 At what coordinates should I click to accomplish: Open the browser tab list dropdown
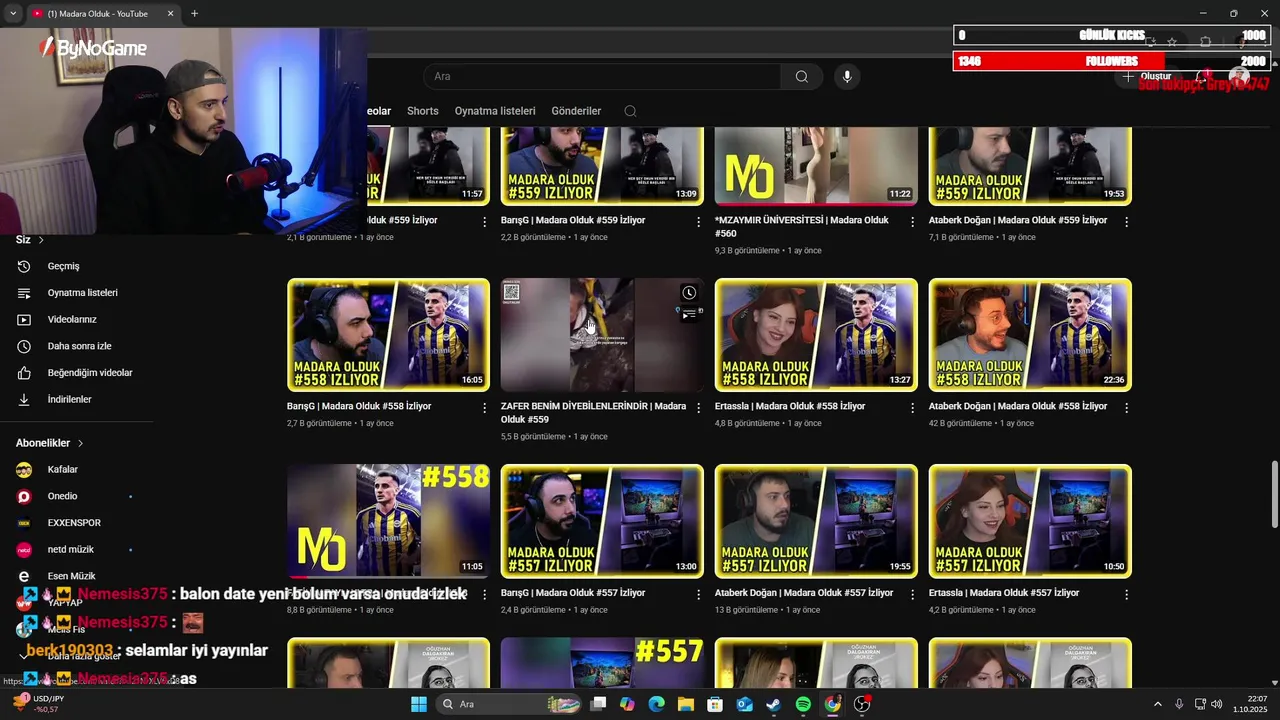(x=13, y=13)
